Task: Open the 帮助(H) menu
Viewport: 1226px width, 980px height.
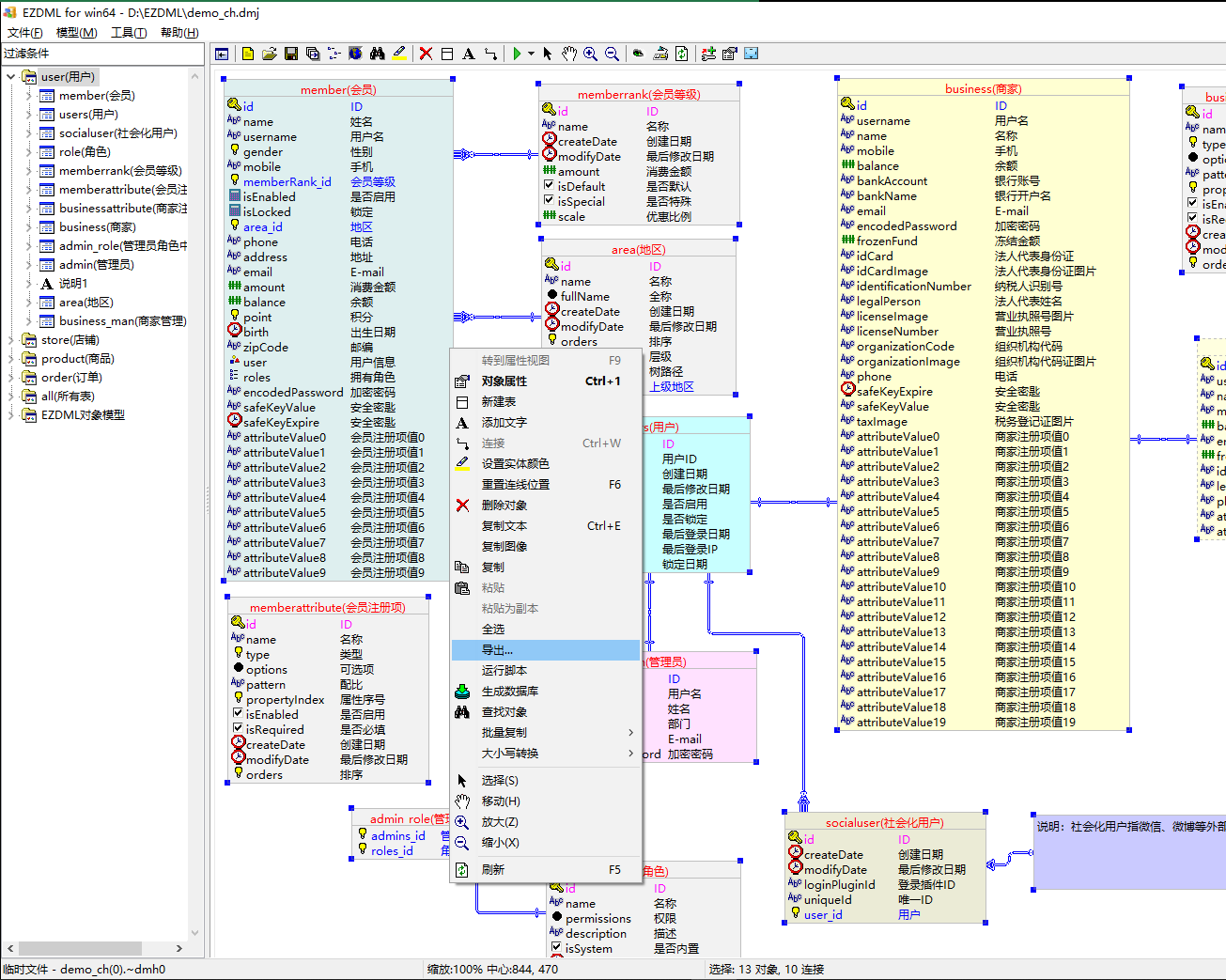Action: [179, 33]
